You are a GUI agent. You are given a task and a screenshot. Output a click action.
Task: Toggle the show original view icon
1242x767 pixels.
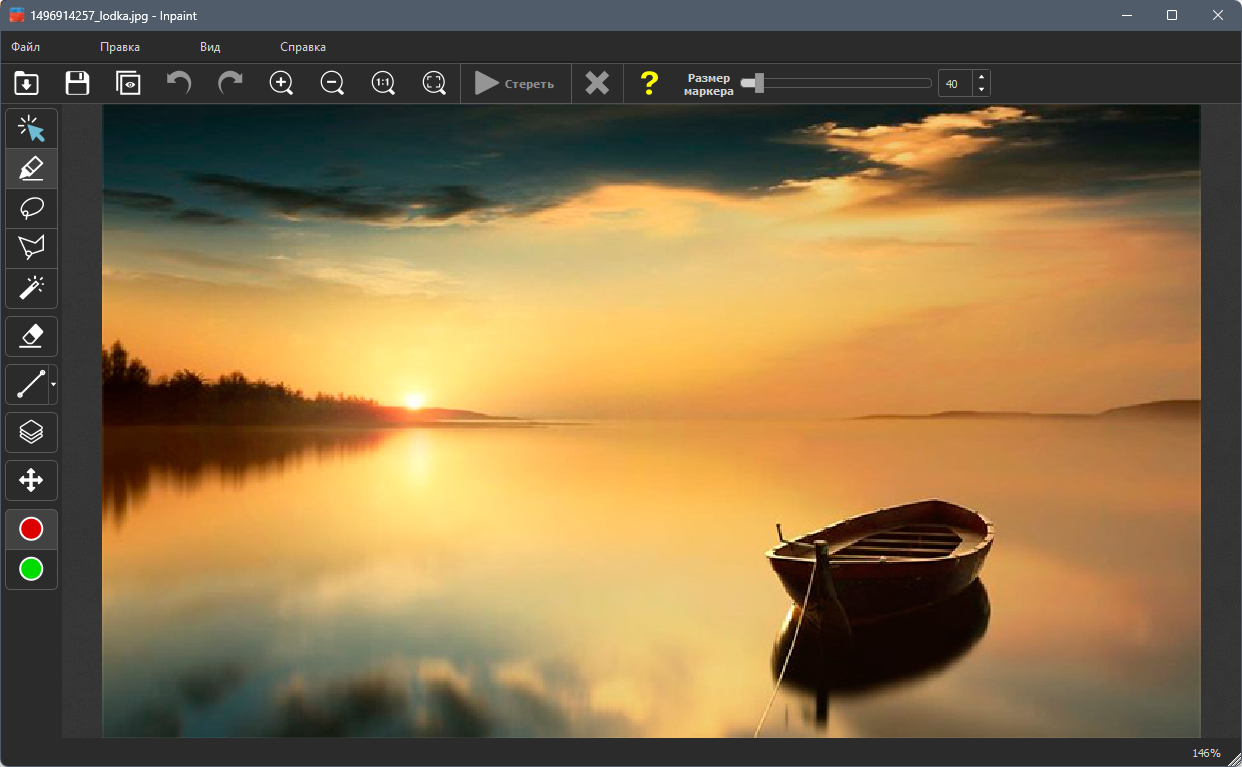click(128, 83)
